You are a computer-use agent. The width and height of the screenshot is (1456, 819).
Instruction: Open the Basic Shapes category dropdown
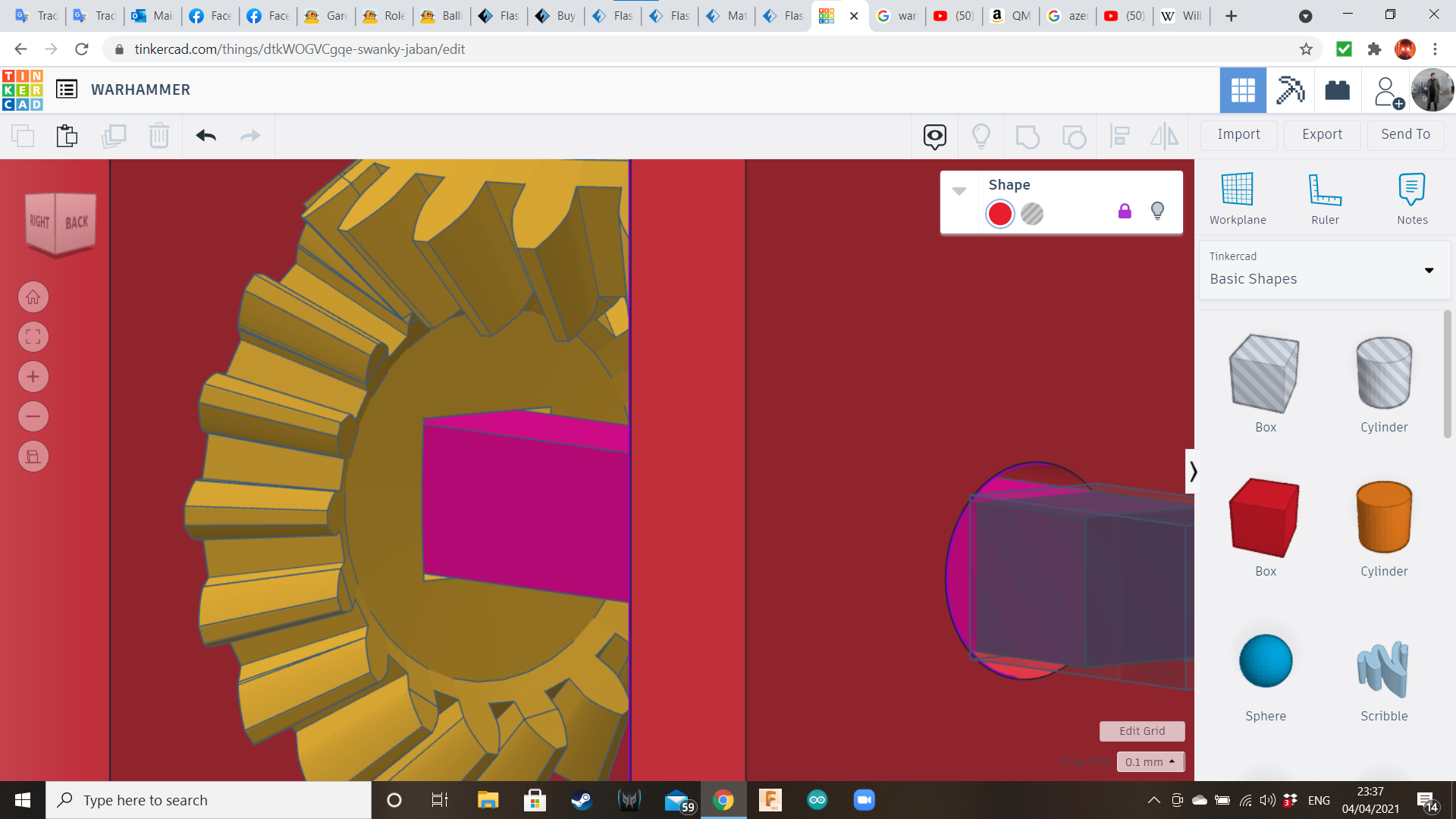tap(1429, 270)
